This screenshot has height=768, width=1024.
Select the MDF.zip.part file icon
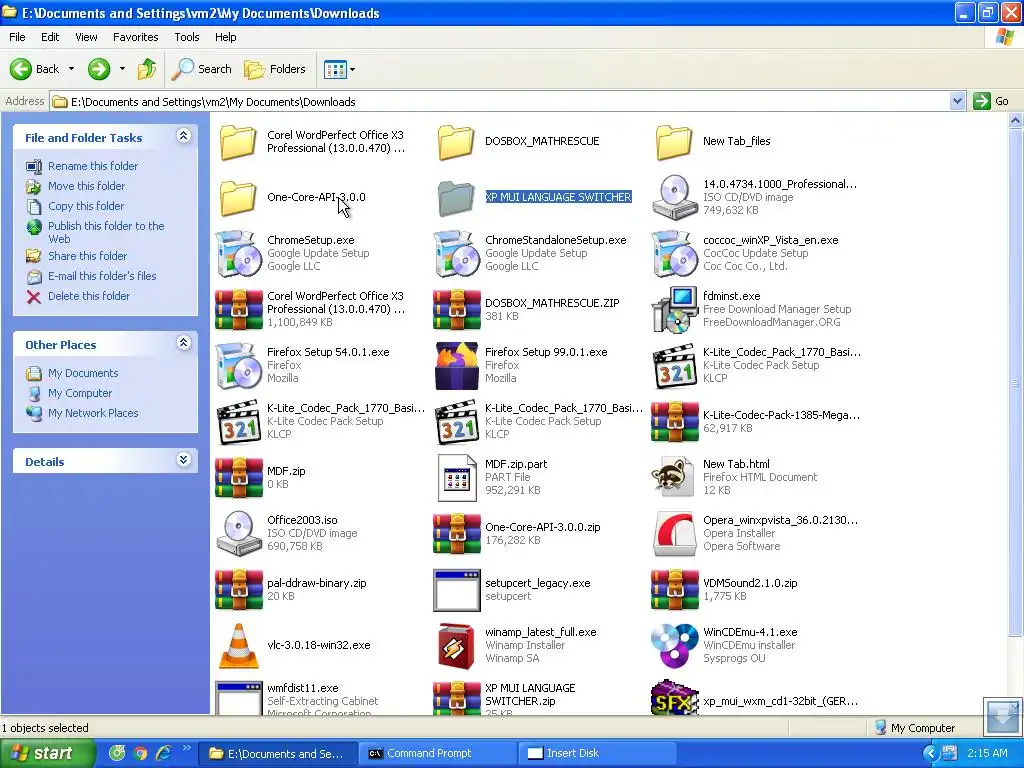click(x=456, y=477)
